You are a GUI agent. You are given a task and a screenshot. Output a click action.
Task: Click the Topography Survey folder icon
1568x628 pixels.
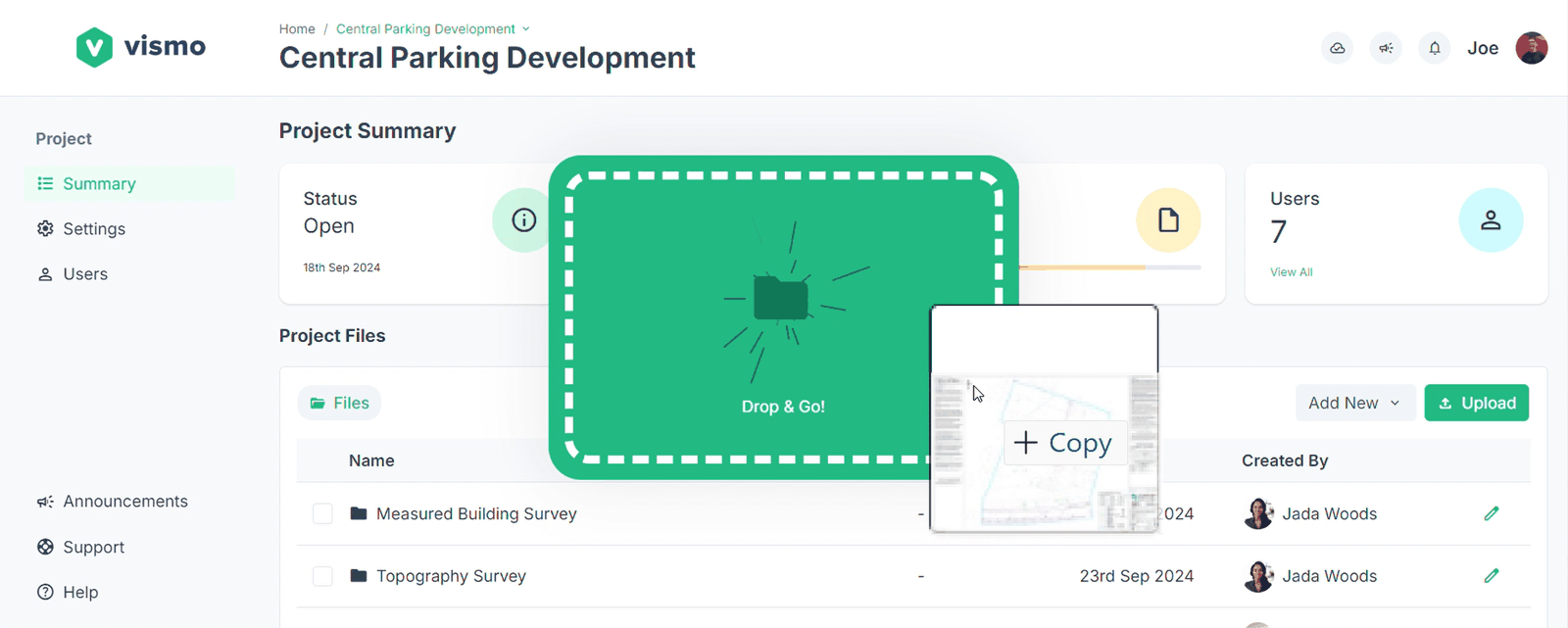[359, 576]
